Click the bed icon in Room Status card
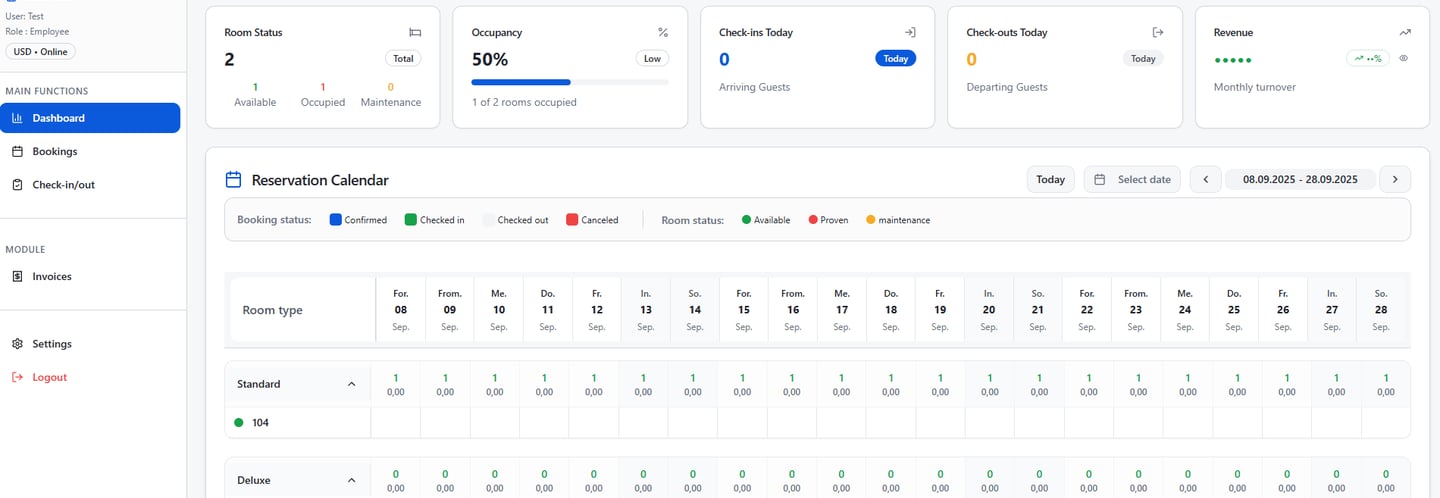This screenshot has width=1440, height=498. 415,32
